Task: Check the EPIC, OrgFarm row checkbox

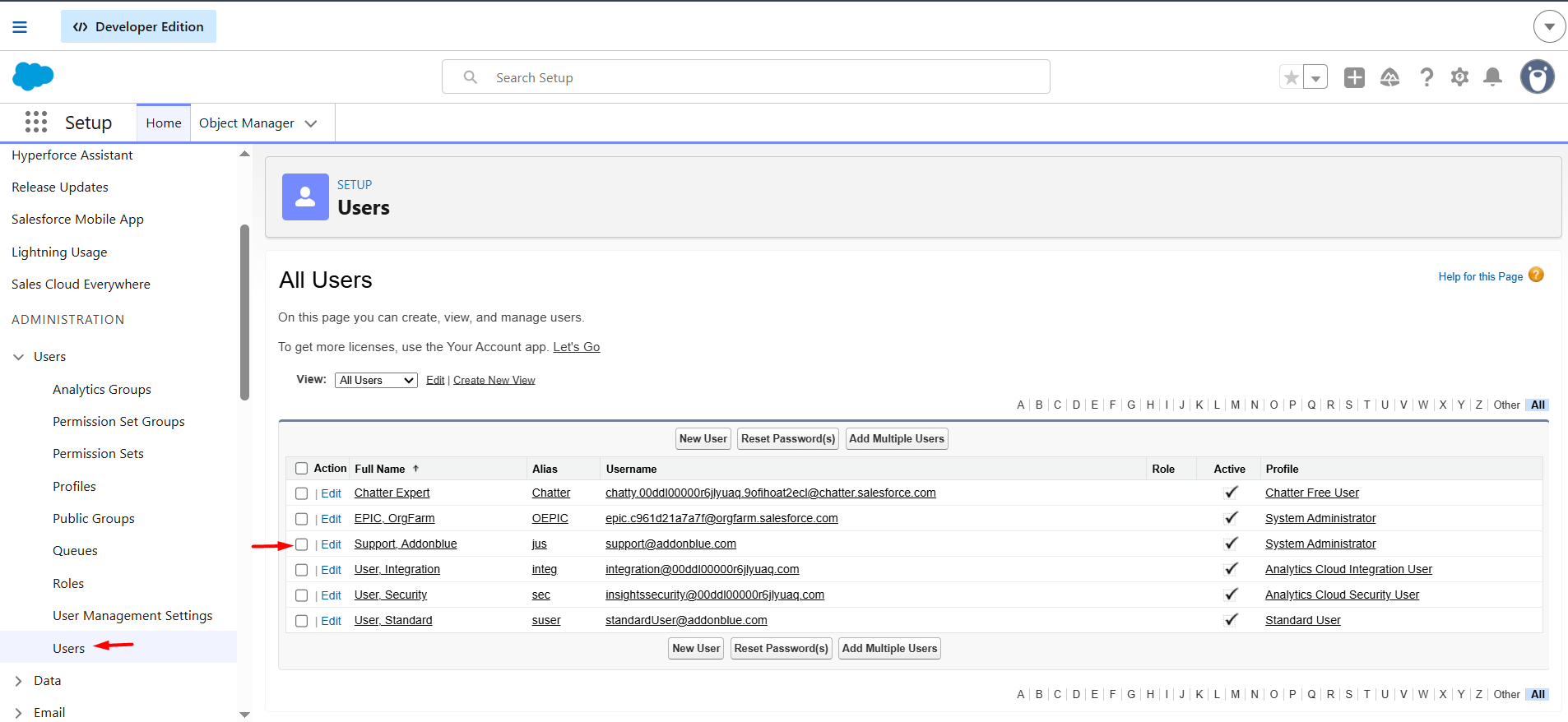Action: point(301,519)
